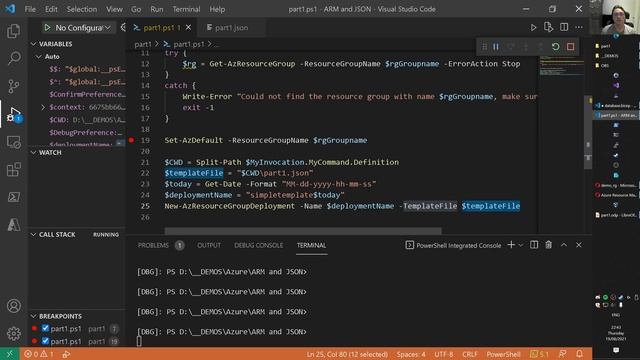Kill terminal with the trash icon
This screenshot has width=640, height=360.
[x=549, y=245]
